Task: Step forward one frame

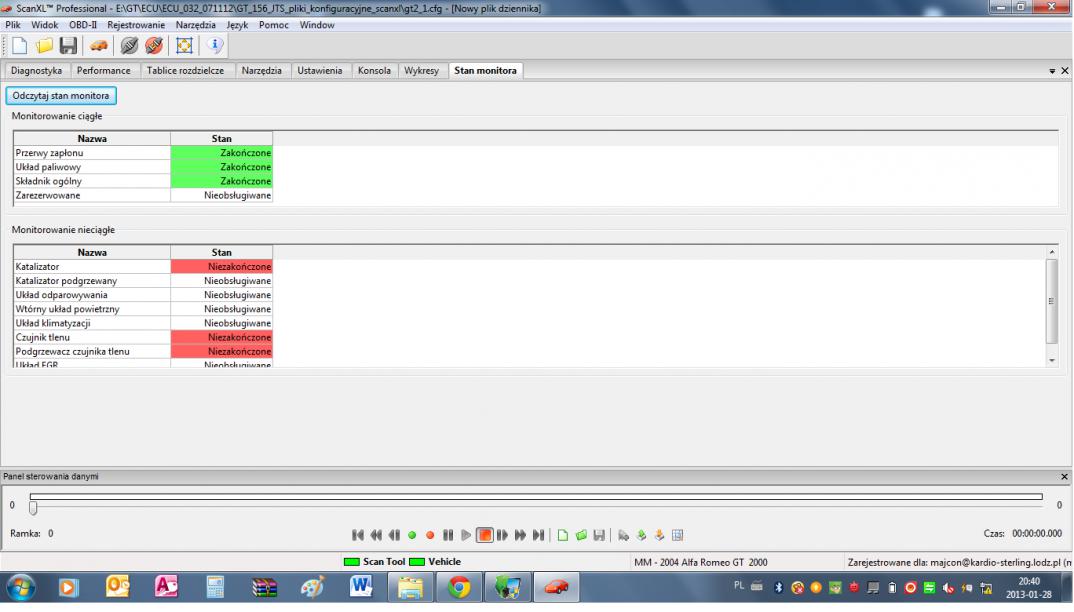Action: (502, 535)
